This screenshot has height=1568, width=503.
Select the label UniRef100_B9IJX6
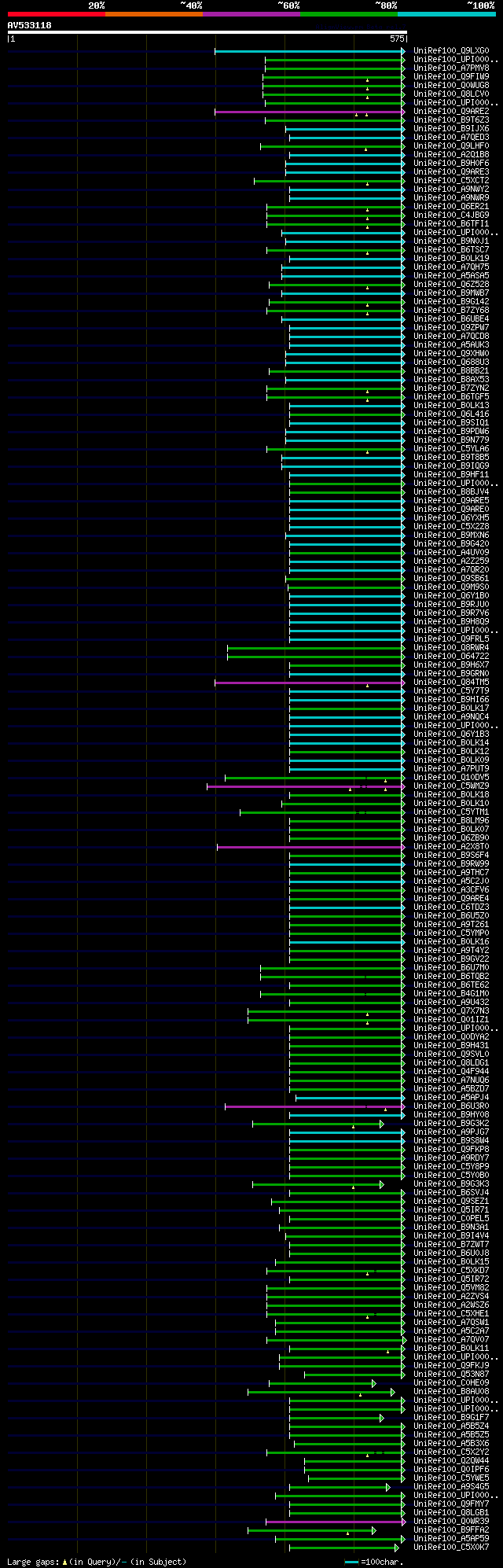[451, 129]
